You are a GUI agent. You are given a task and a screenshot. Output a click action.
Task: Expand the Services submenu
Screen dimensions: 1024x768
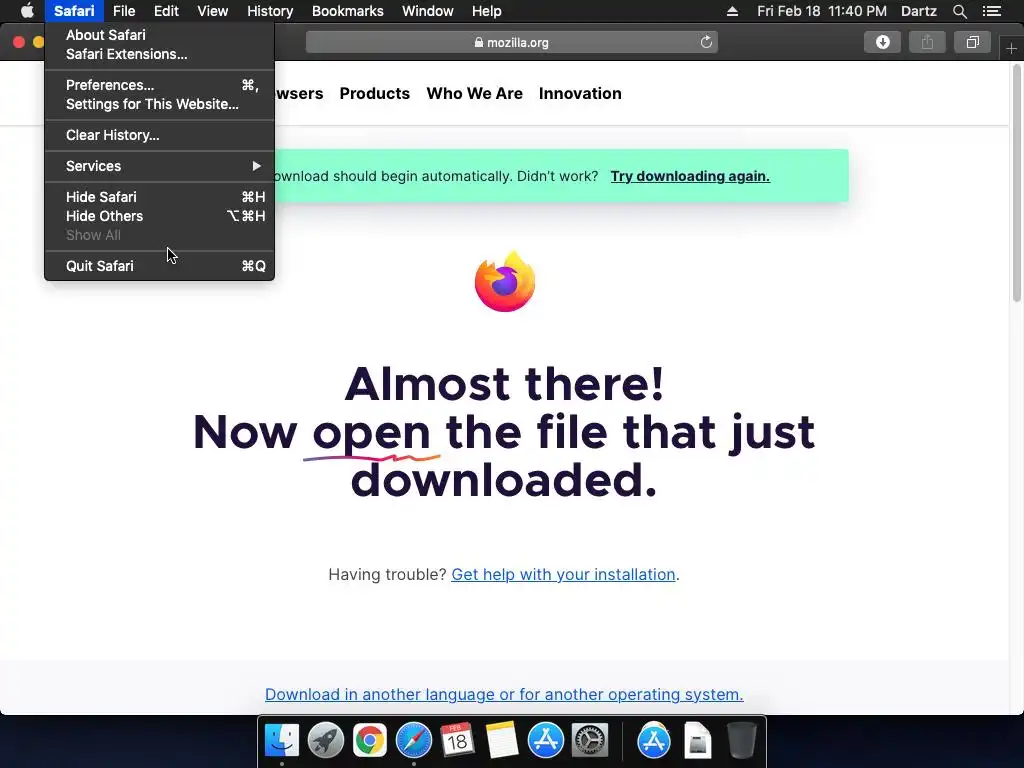pos(159,166)
